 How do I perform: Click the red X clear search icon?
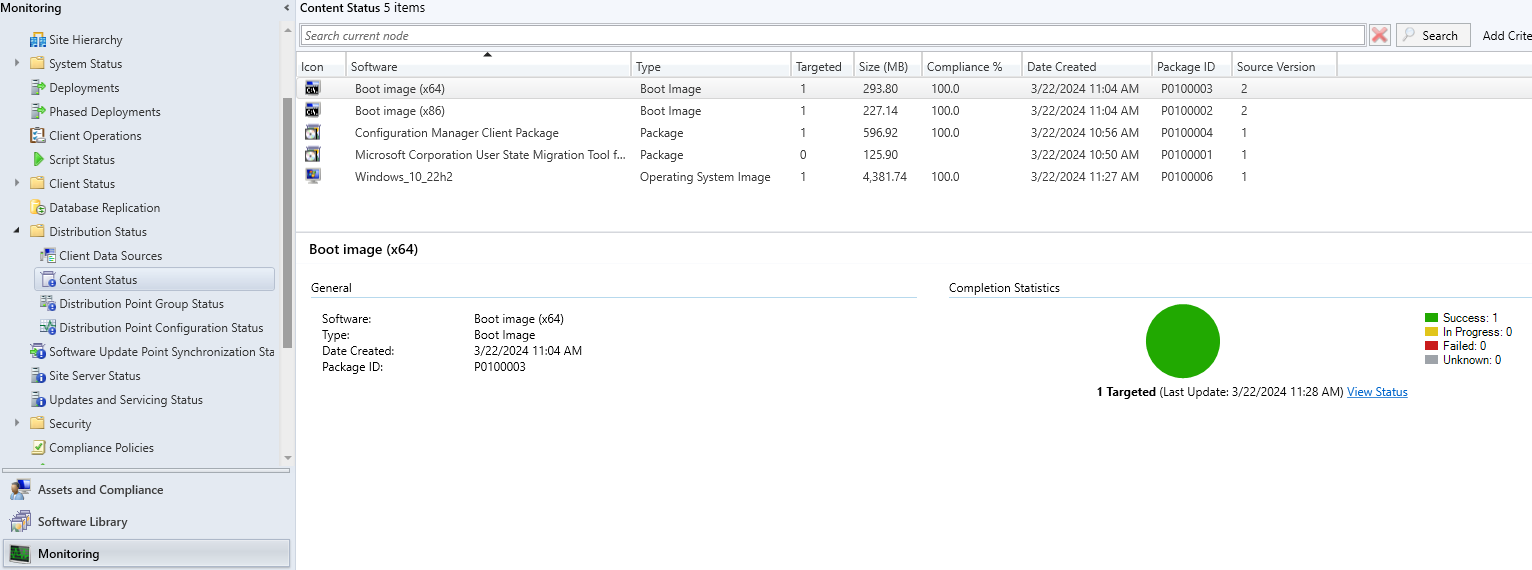click(x=1380, y=35)
